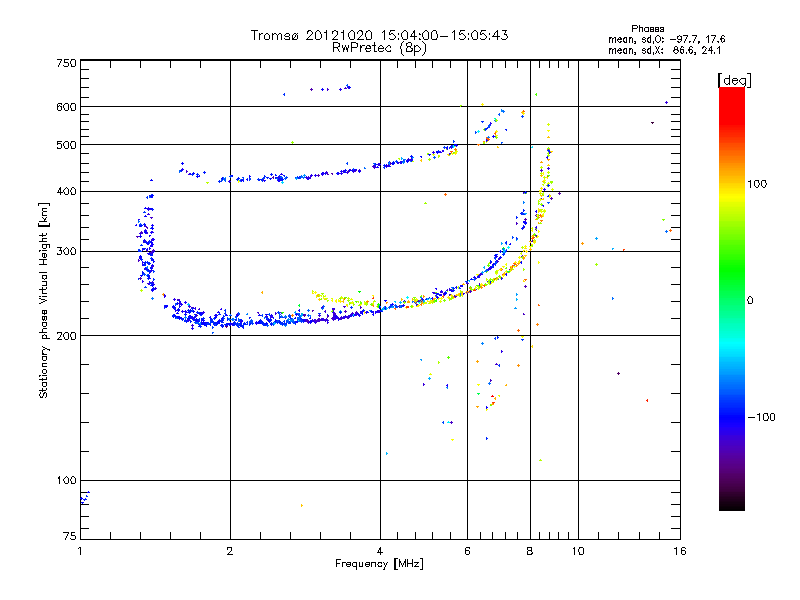Click the y-axis label 500
This screenshot has width=800, height=600.
point(66,145)
